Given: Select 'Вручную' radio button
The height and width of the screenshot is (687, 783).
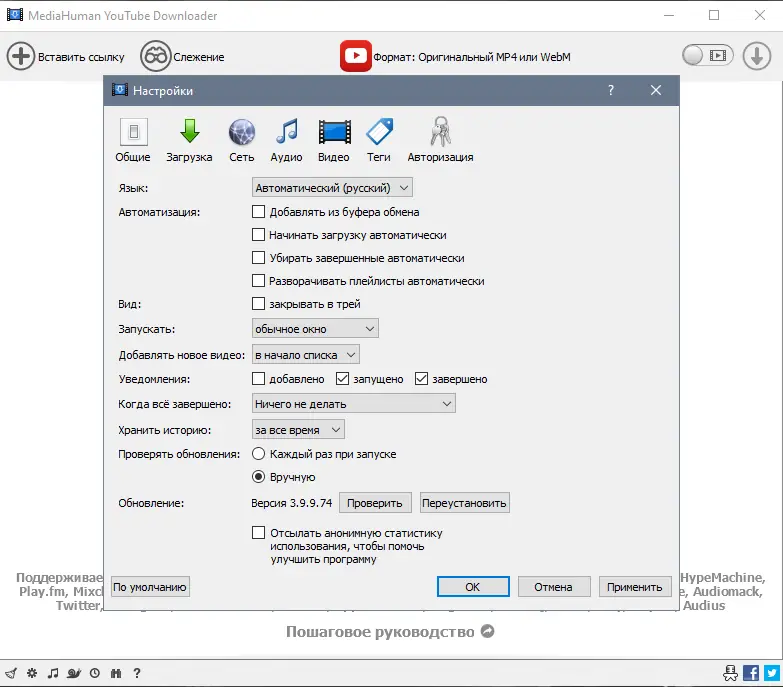Looking at the screenshot, I should (x=258, y=476).
